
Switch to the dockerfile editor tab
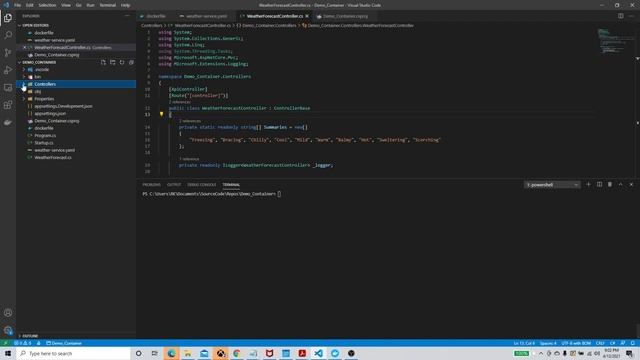pos(156,16)
